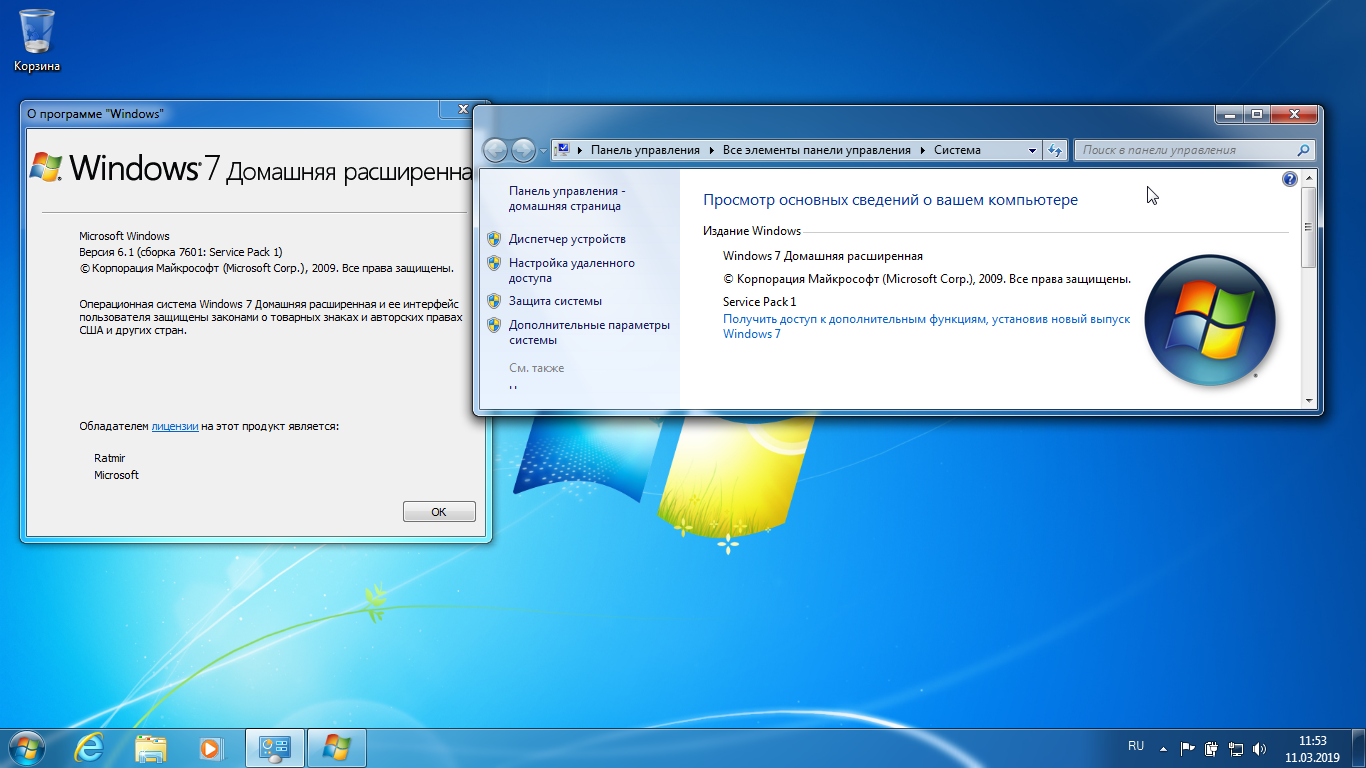Open Windows Explorer folder taskbar icon
Viewport: 1366px width, 768px height.
[151, 747]
